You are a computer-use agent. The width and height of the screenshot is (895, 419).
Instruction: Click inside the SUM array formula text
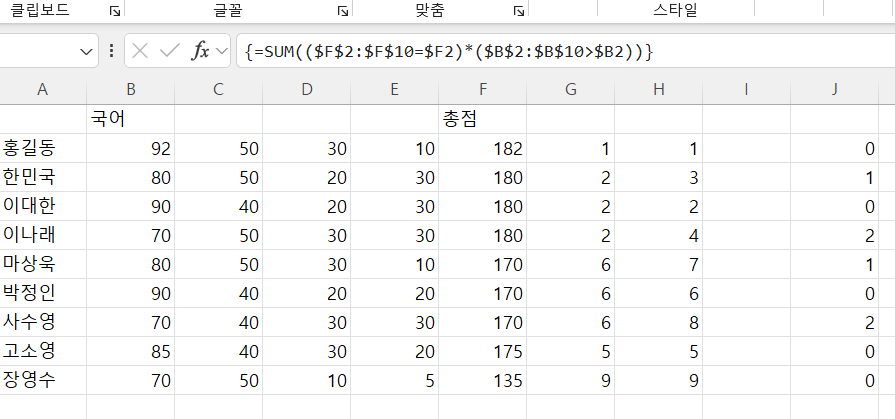(448, 51)
